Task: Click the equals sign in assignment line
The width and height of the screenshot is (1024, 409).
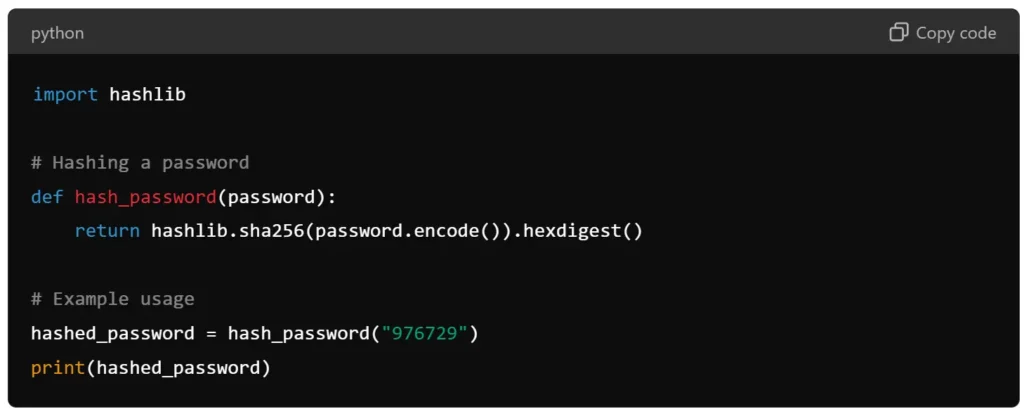Action: click(x=211, y=334)
